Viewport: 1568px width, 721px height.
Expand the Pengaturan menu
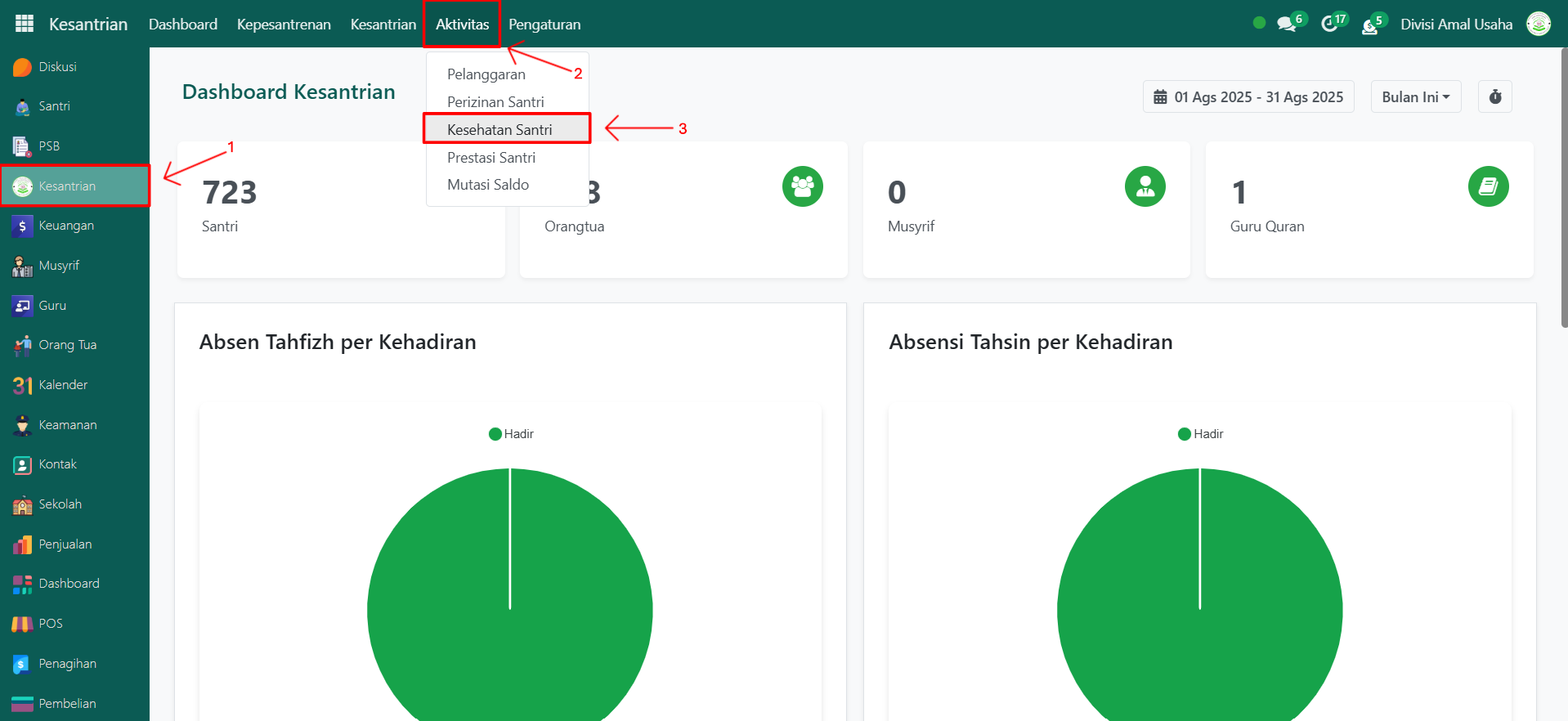pyautogui.click(x=544, y=25)
